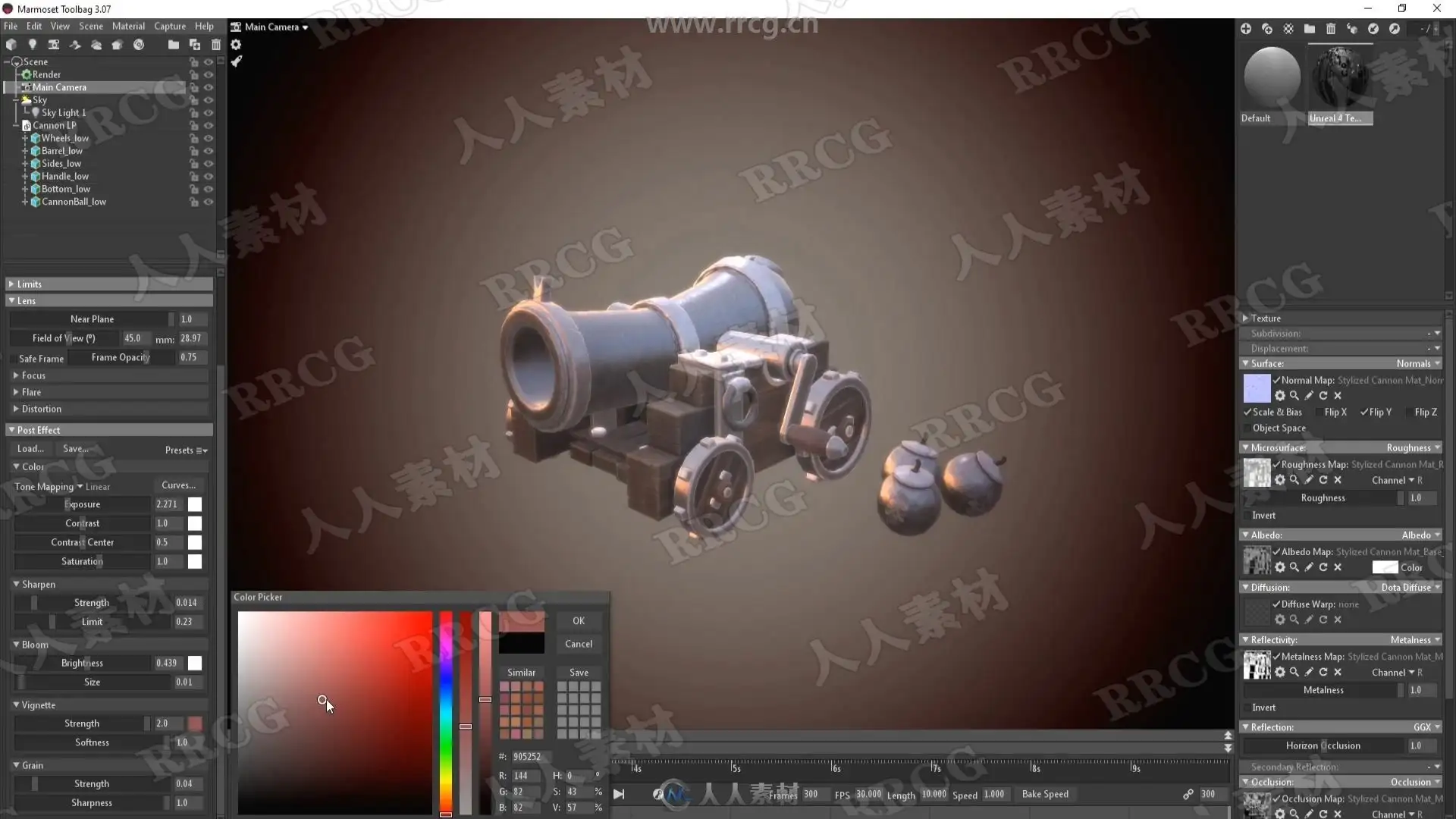This screenshot has width=1456, height=819.
Task: Click the viewport settings gear icon
Action: (236, 45)
